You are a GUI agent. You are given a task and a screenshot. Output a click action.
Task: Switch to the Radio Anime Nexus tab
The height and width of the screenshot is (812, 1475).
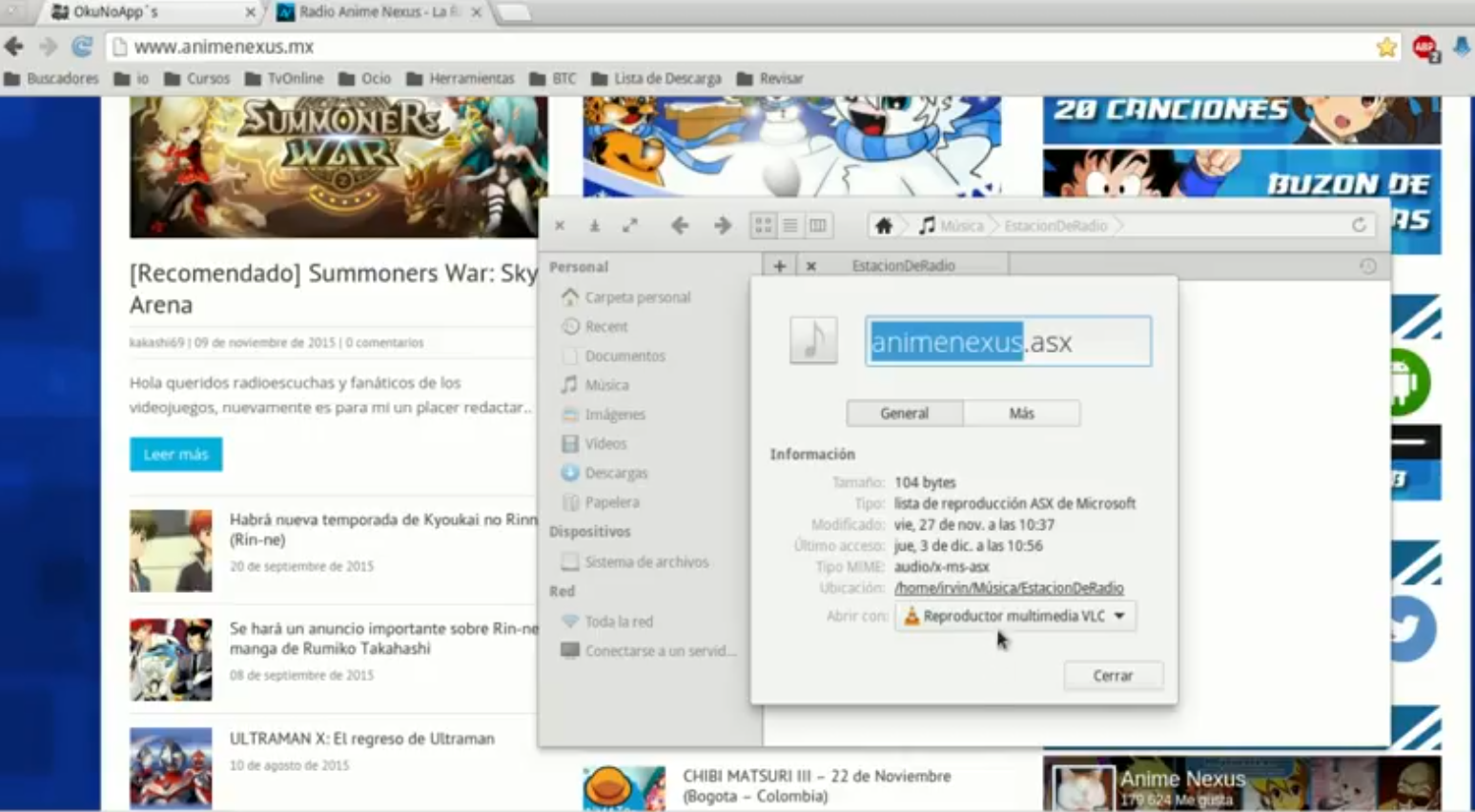(379, 12)
